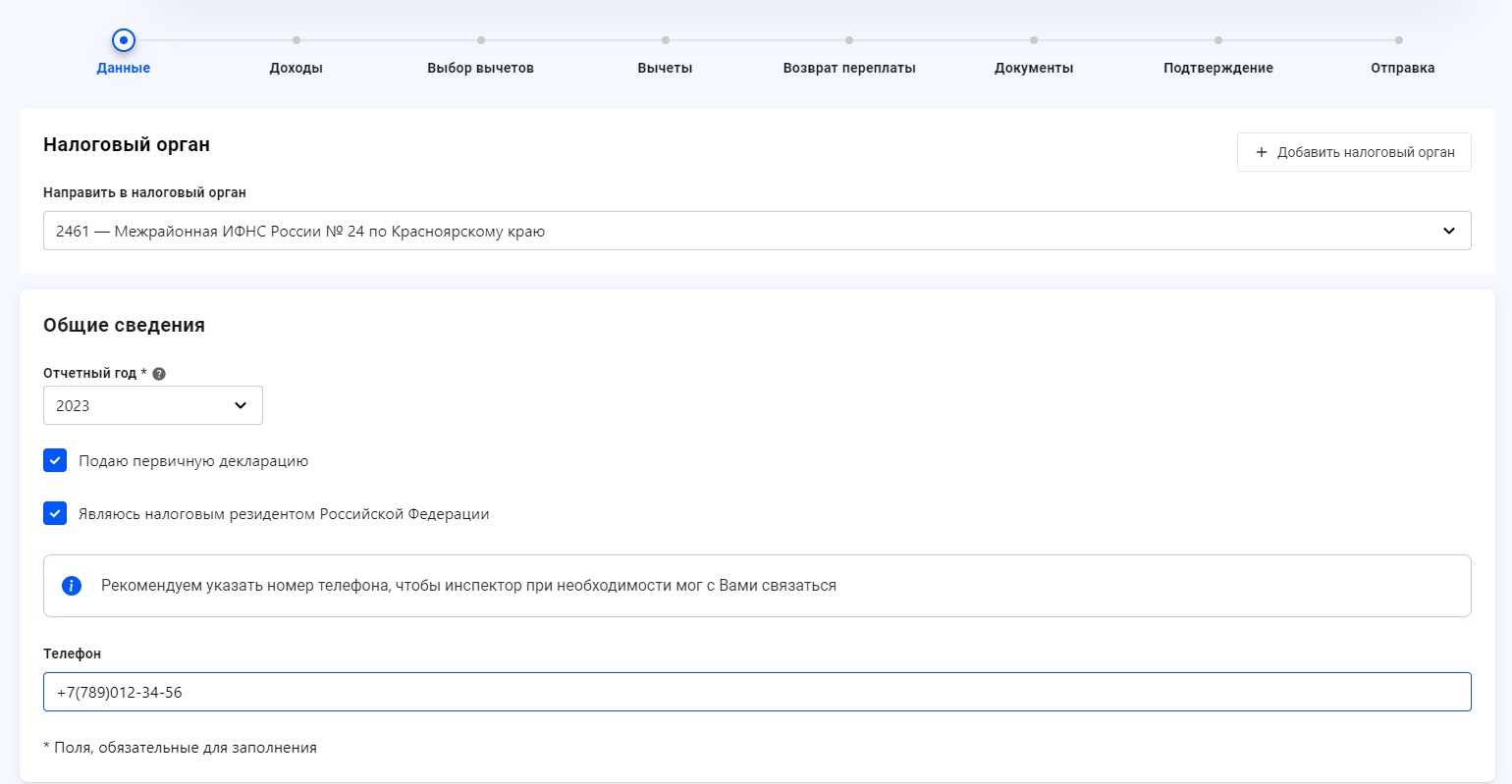The height and width of the screenshot is (784, 1512).
Task: Click the Налоговый орган heading
Action: [127, 144]
